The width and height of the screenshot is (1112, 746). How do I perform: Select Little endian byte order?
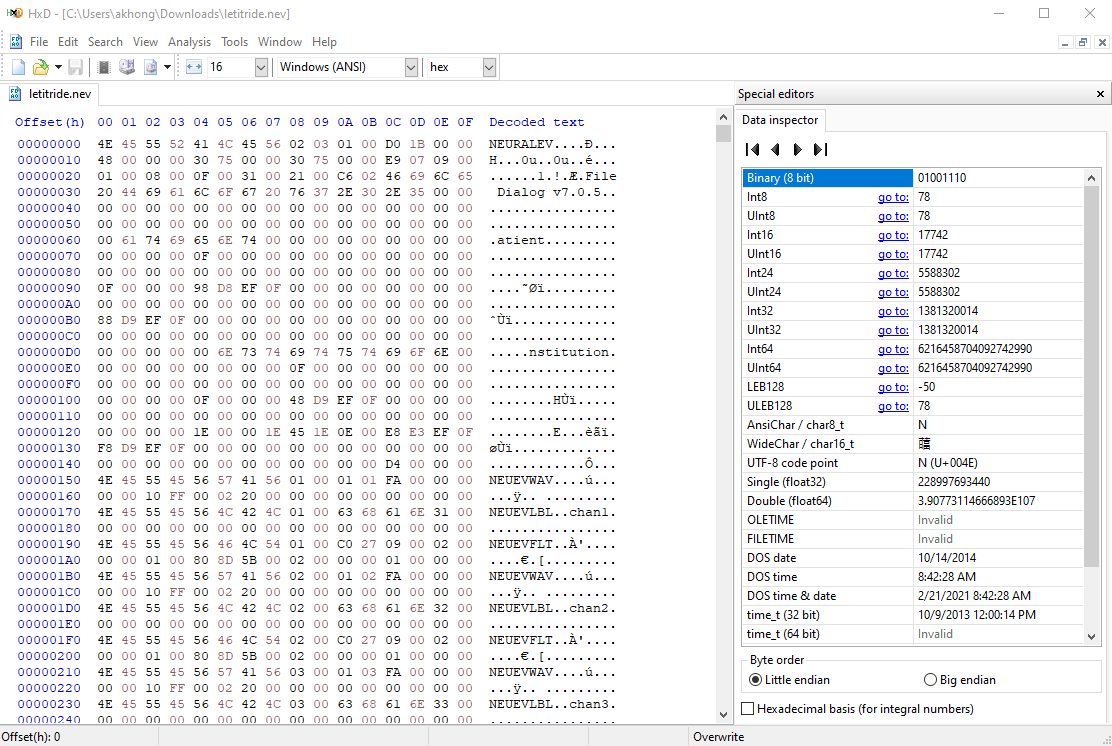(756, 680)
